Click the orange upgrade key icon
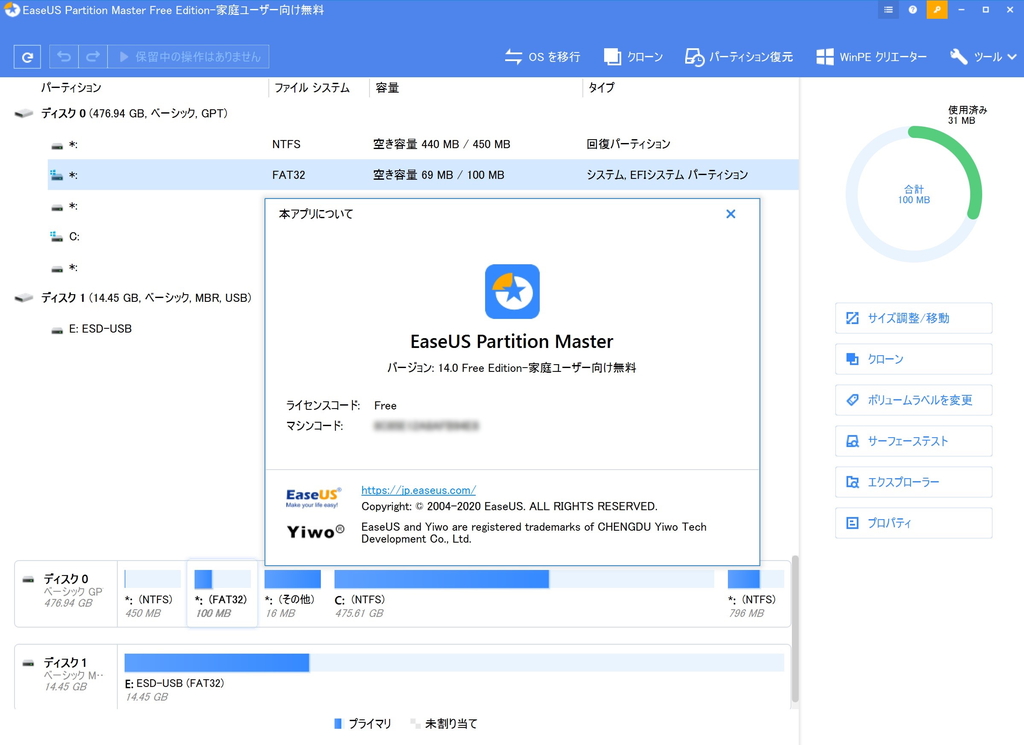Screen dimensions: 1024x745 coord(936,9)
